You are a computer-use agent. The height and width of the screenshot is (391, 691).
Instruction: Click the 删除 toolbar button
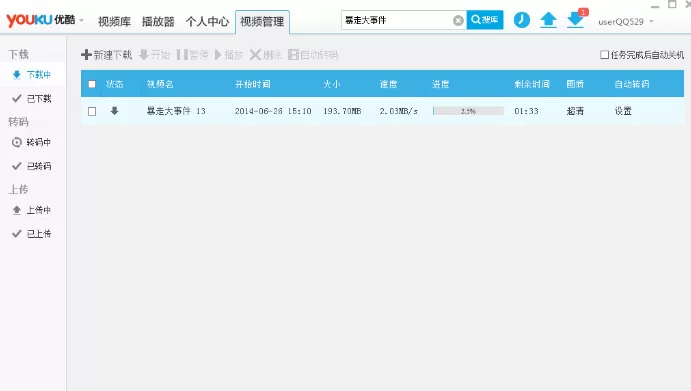[x=266, y=55]
